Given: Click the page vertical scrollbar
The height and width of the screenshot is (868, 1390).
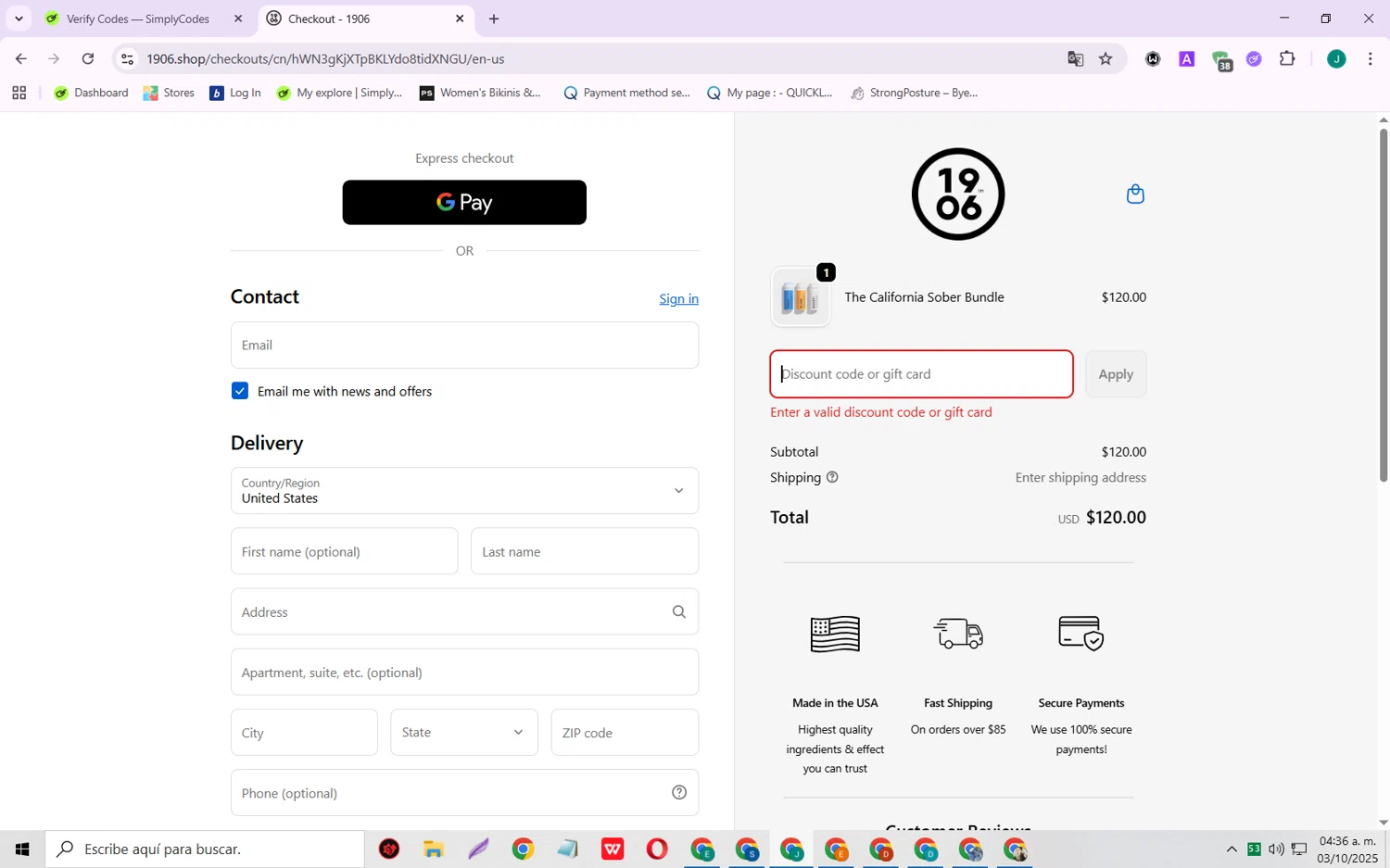Looking at the screenshot, I should (1384, 305).
